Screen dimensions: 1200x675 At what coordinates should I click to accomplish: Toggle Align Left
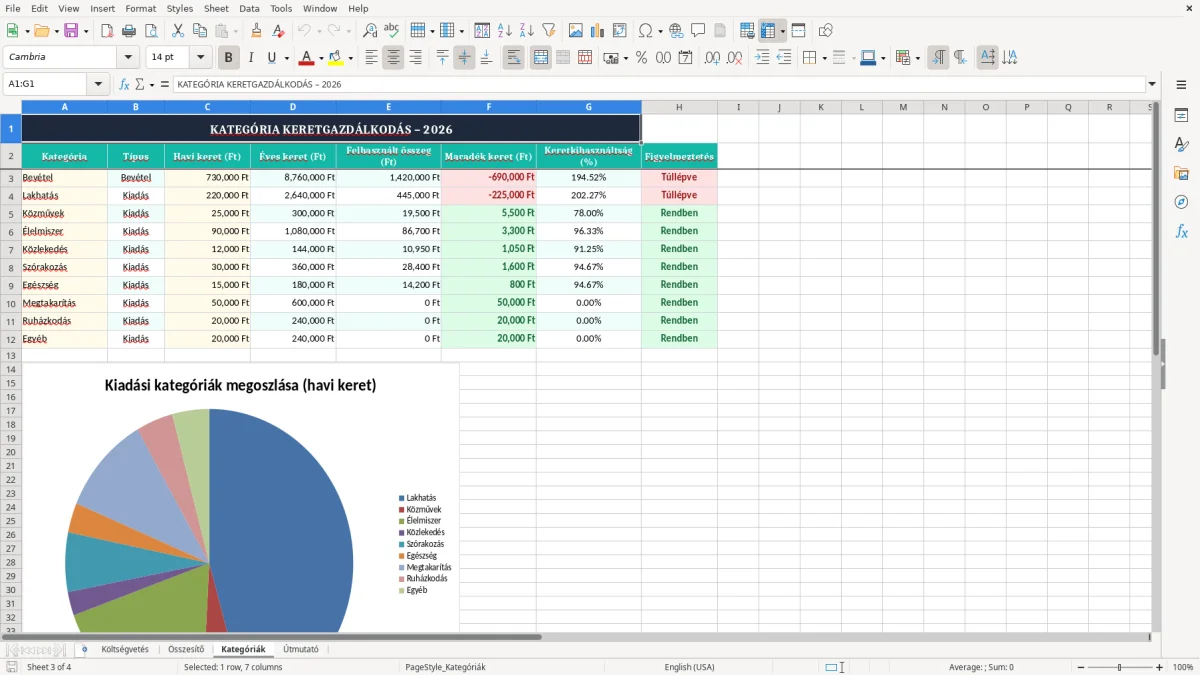[x=372, y=58]
